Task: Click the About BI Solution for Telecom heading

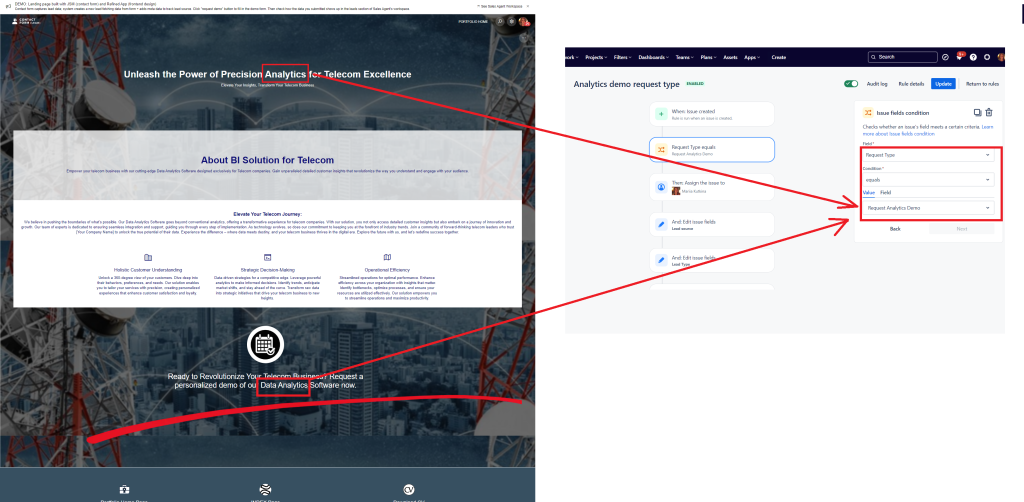Action: pos(267,160)
